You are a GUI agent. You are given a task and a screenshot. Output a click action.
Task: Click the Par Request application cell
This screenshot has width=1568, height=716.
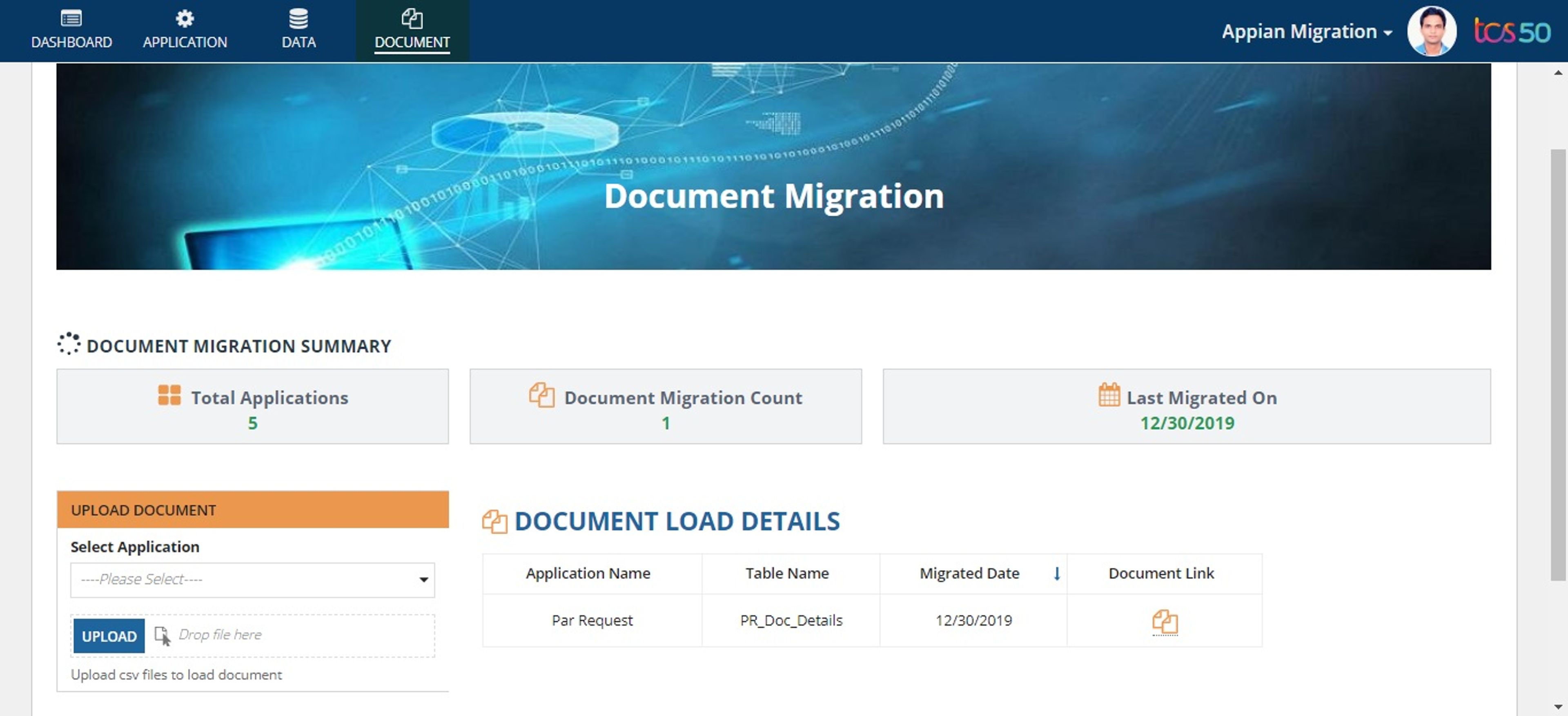point(592,620)
